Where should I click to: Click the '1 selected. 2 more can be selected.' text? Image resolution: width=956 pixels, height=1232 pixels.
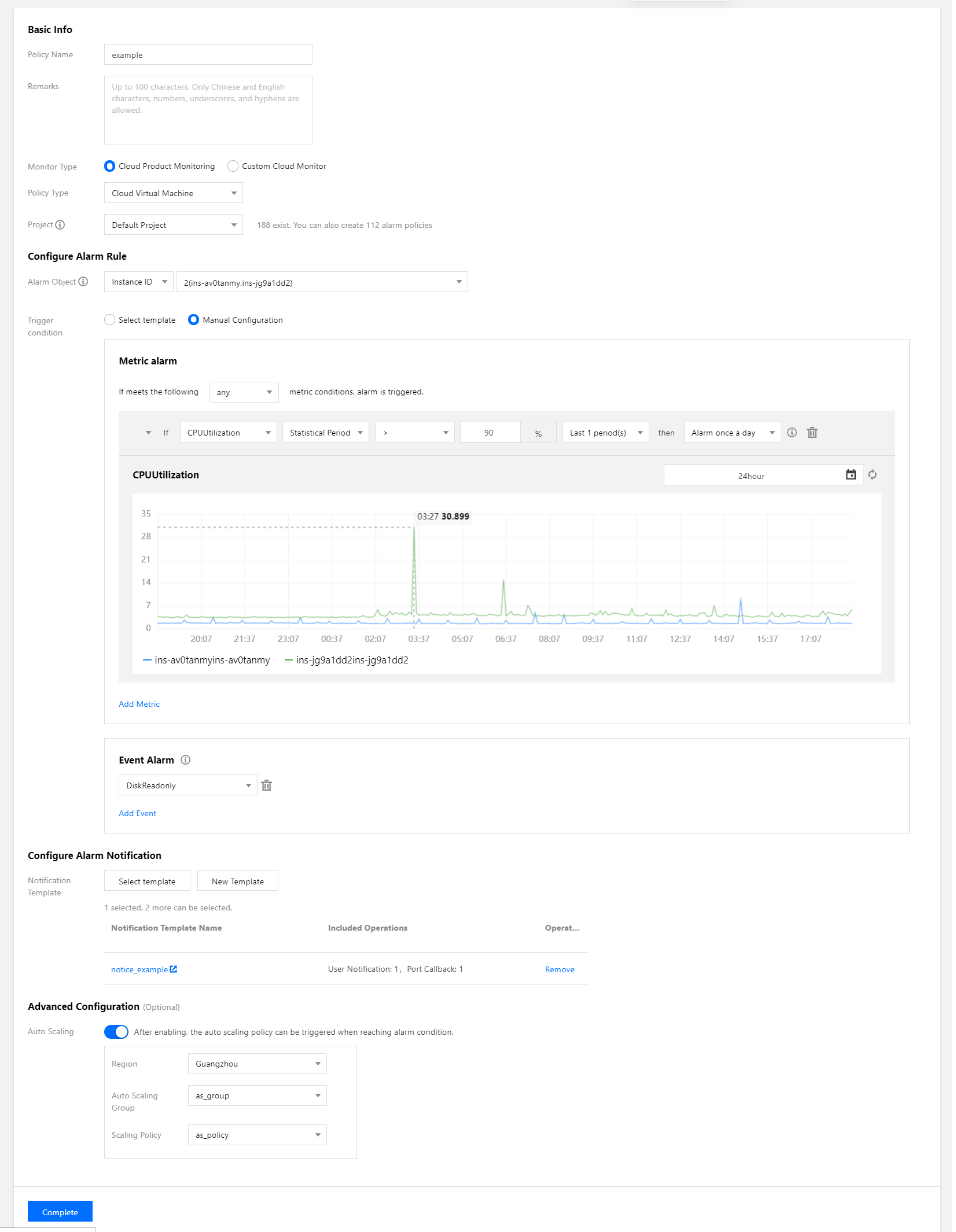tap(168, 908)
